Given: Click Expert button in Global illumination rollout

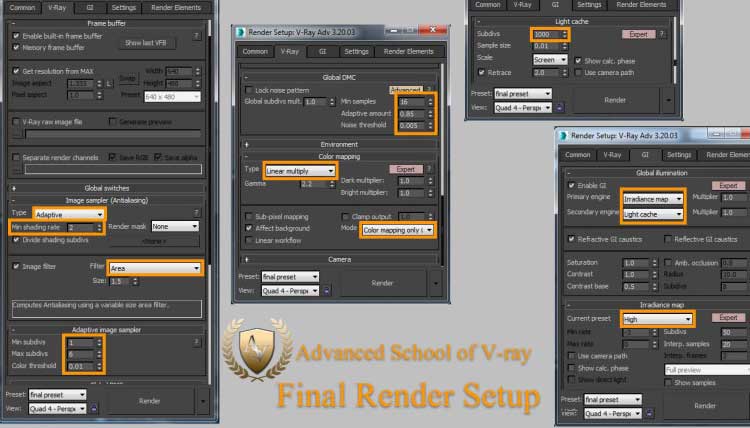Looking at the screenshot, I should click(728, 185).
